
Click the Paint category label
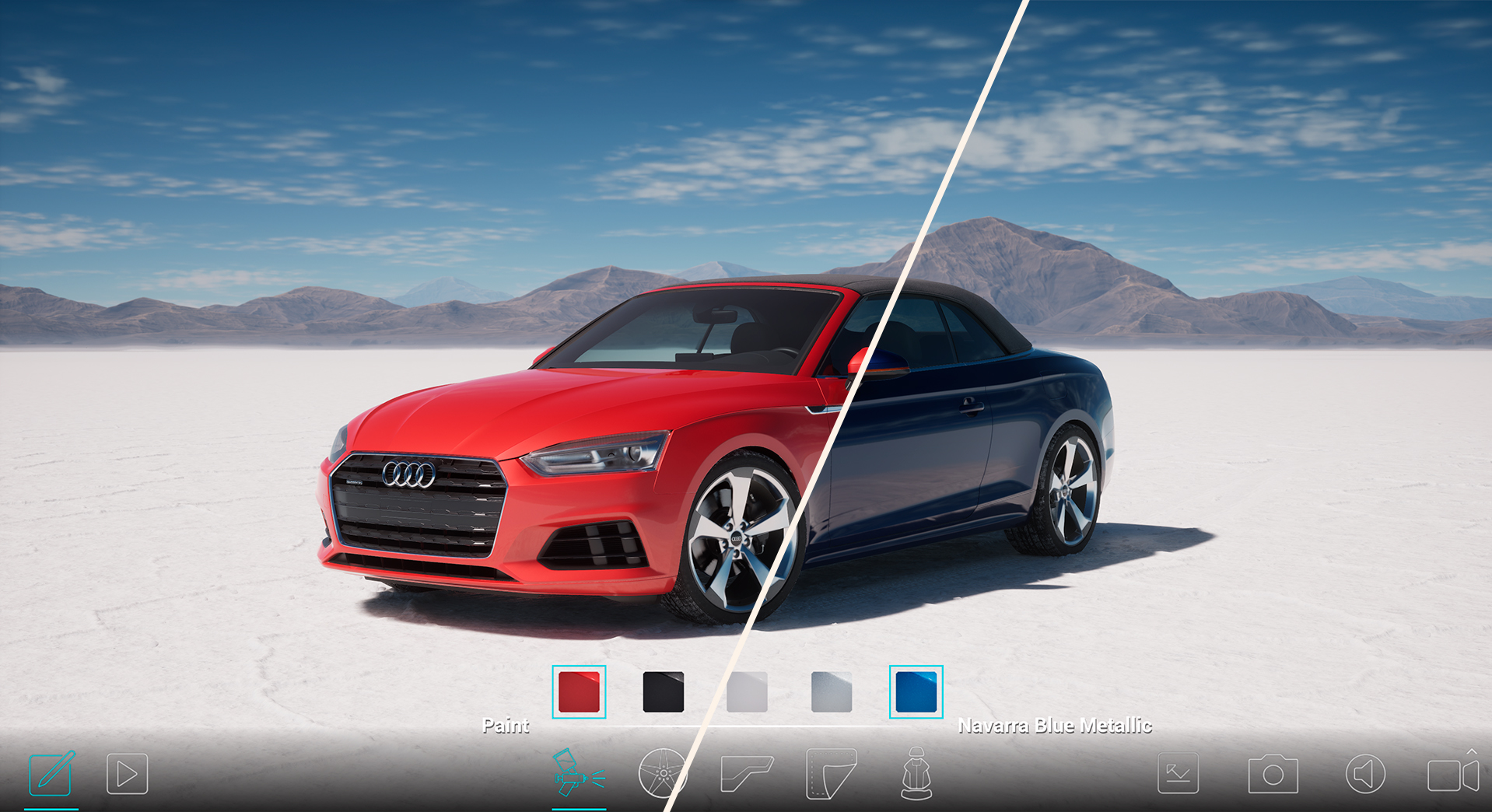coord(506,726)
